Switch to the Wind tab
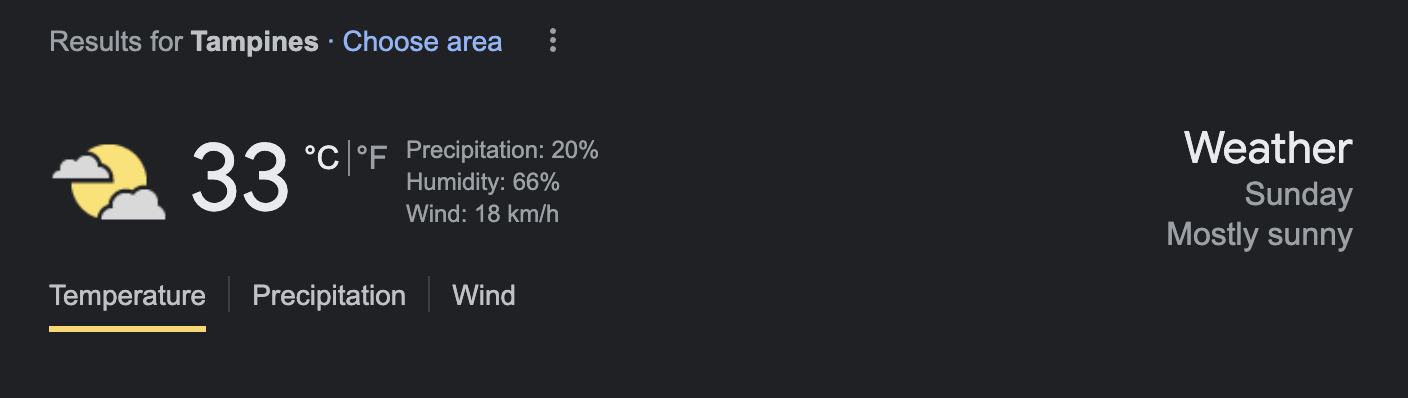Viewport: 1408px width, 398px height. [484, 296]
